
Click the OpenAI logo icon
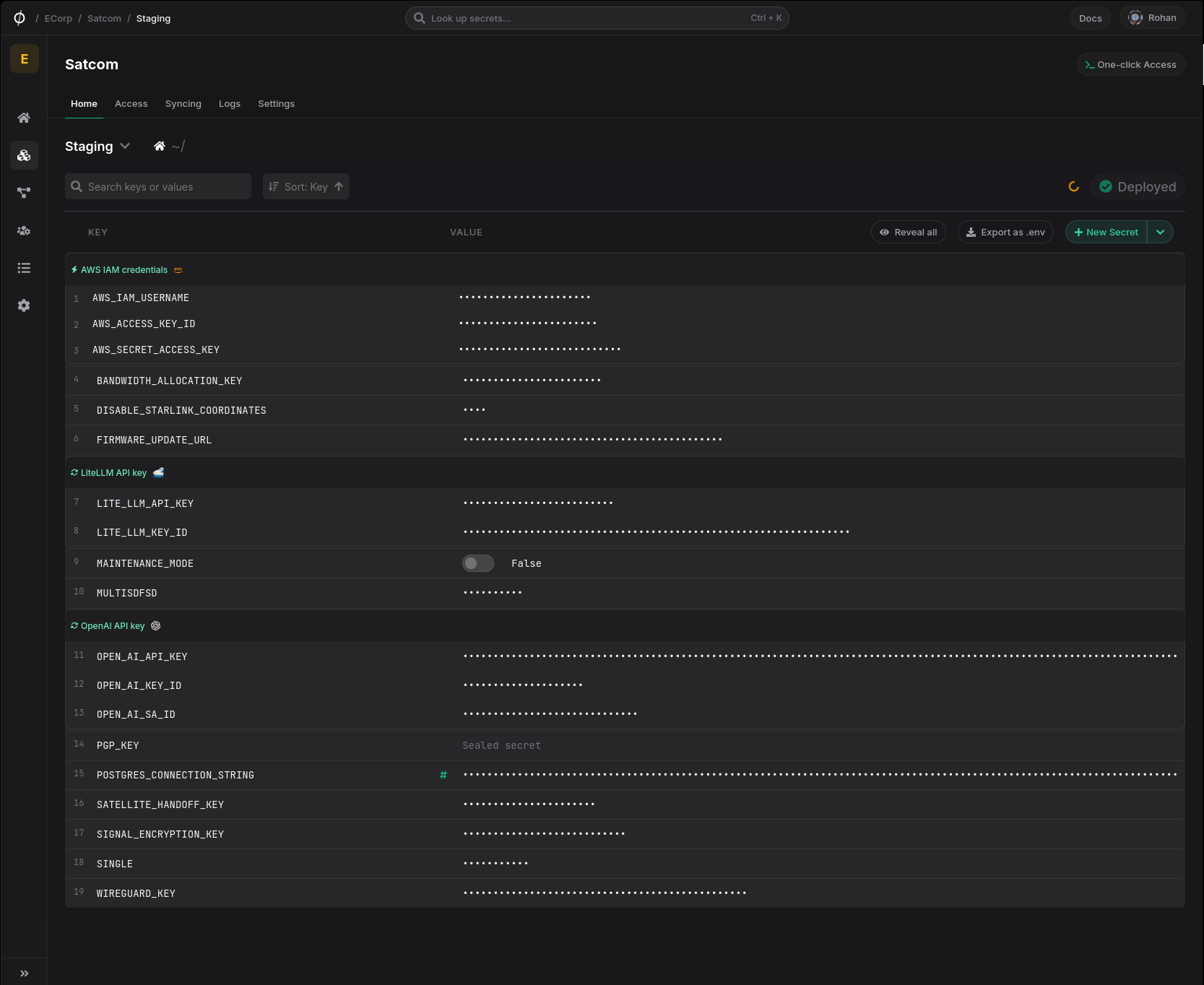coord(155,626)
